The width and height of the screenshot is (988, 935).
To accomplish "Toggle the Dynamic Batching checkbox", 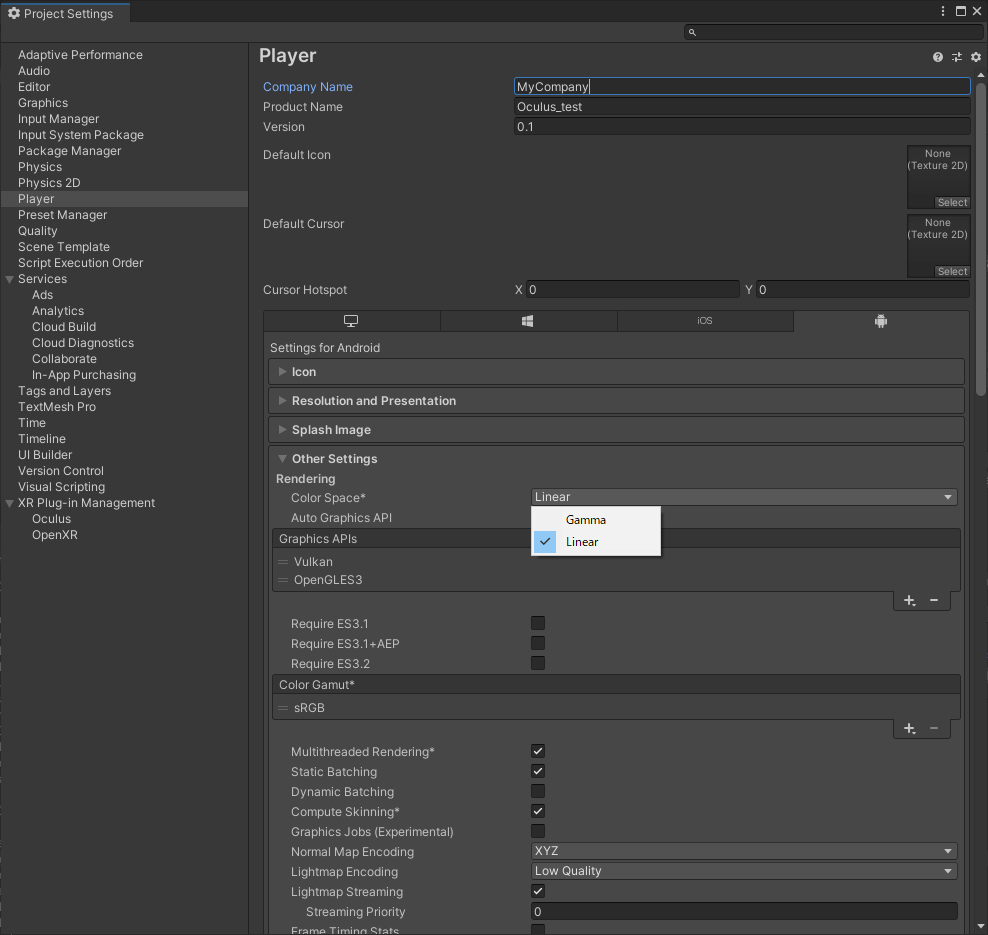I will point(538,792).
